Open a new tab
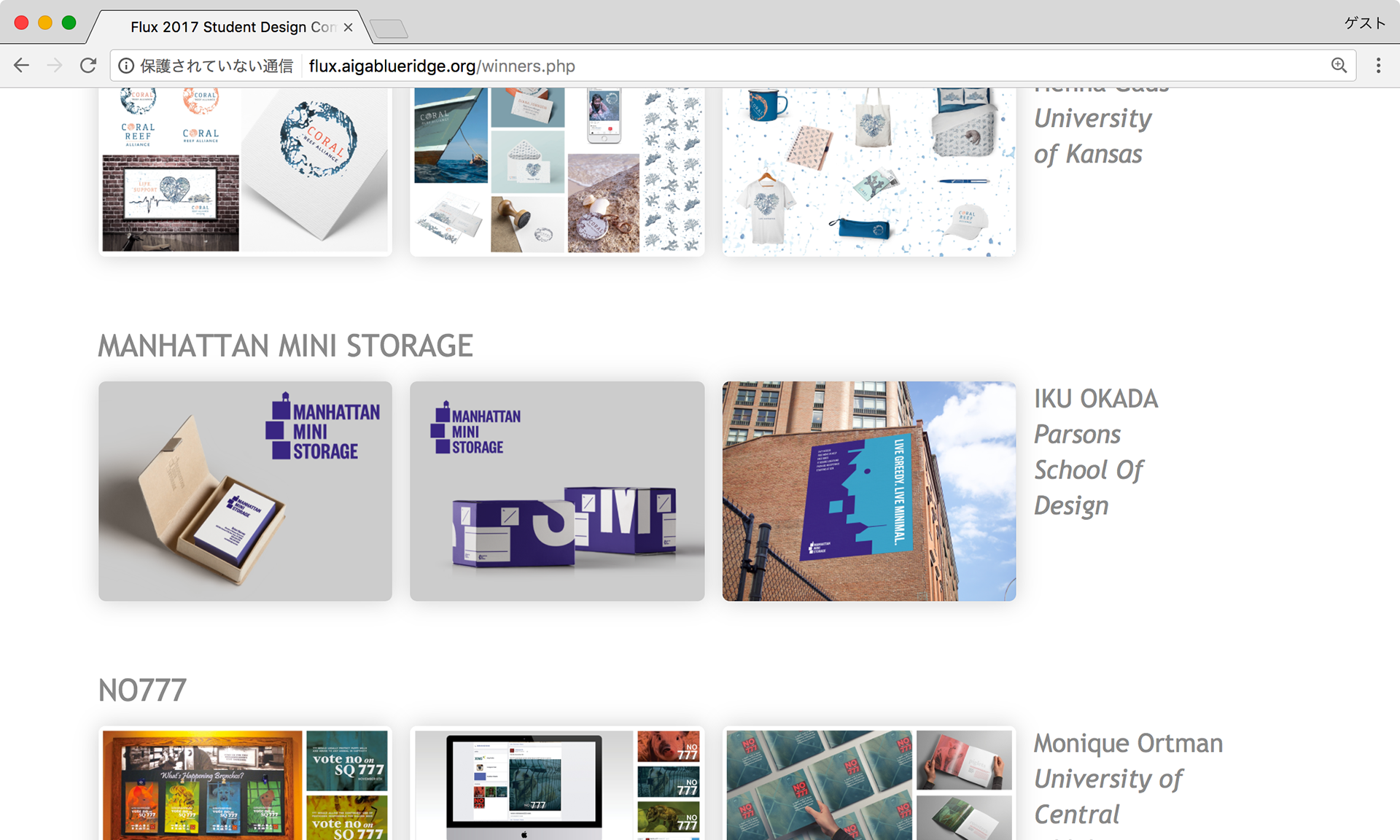 click(x=389, y=28)
